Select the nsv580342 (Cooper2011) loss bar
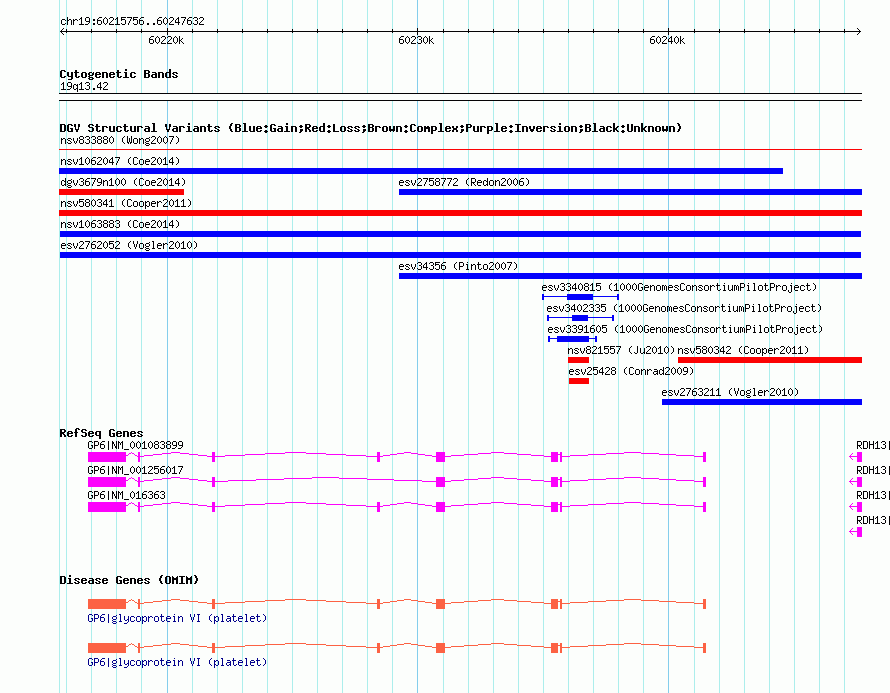 click(770, 360)
